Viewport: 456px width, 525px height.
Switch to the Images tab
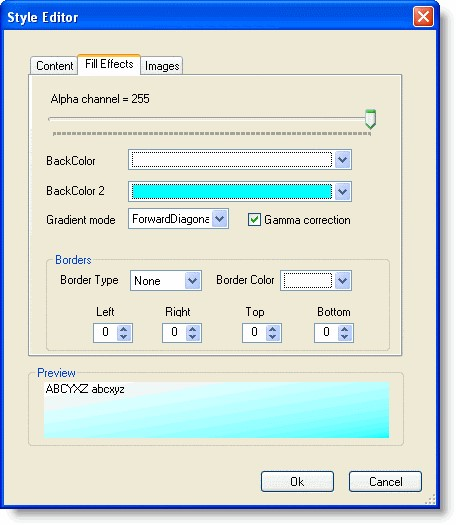162,66
